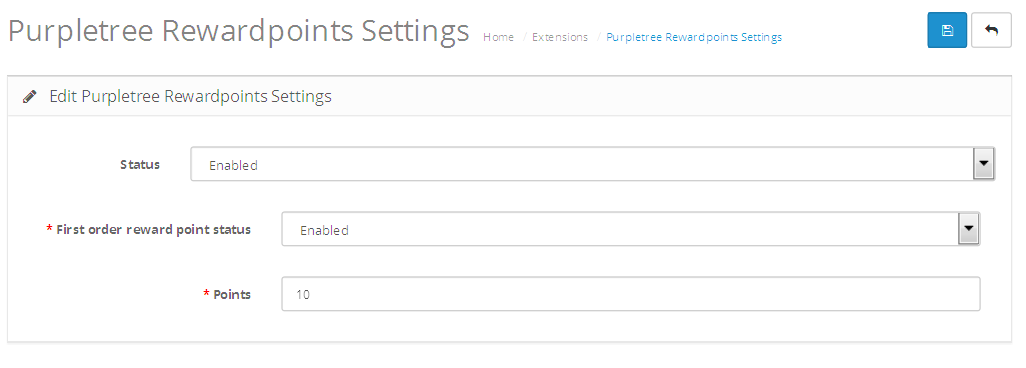Focus the Points input field
The width and height of the screenshot is (1026, 368).
tap(631, 294)
